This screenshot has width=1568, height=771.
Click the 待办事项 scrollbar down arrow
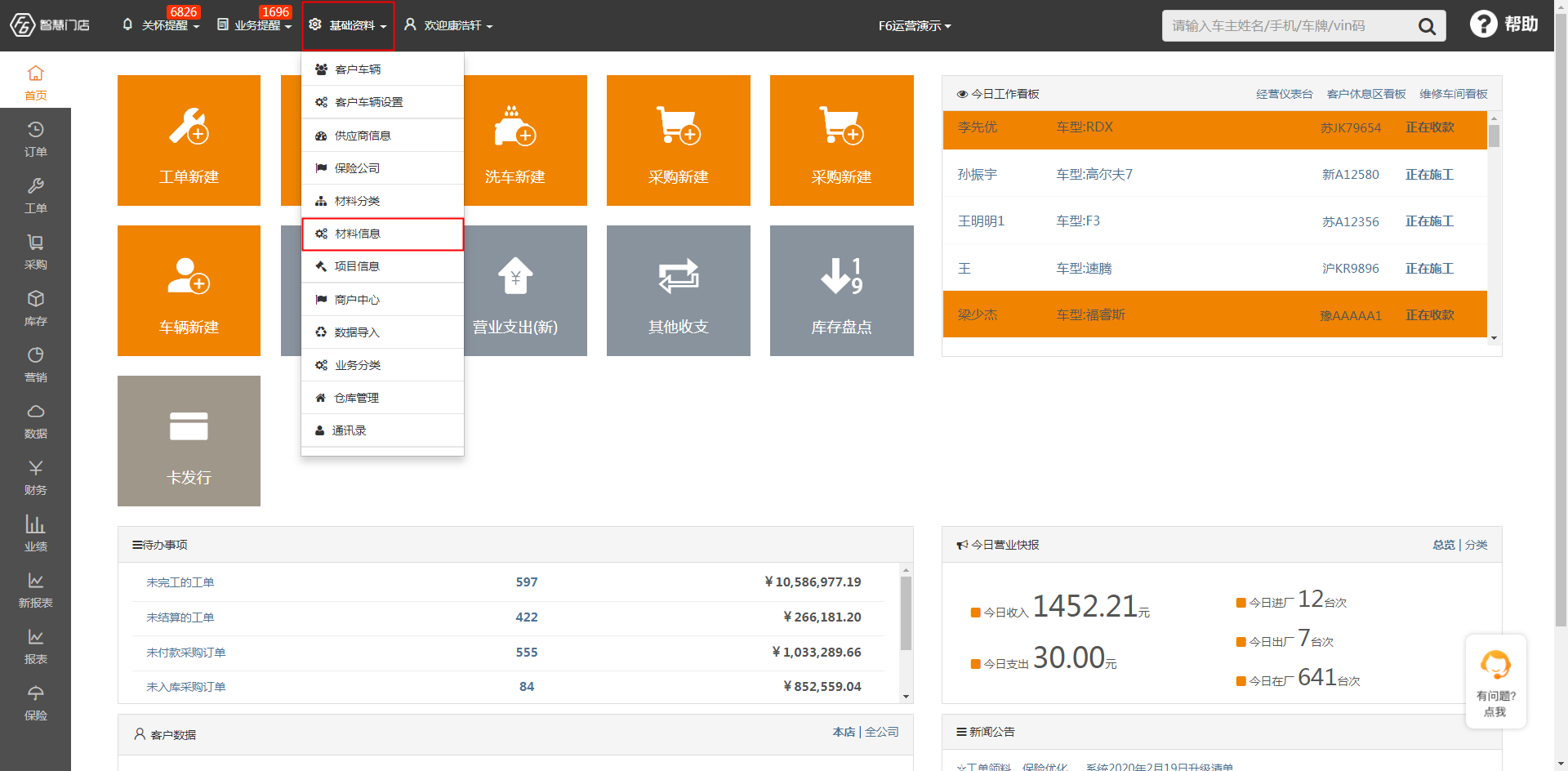click(906, 697)
